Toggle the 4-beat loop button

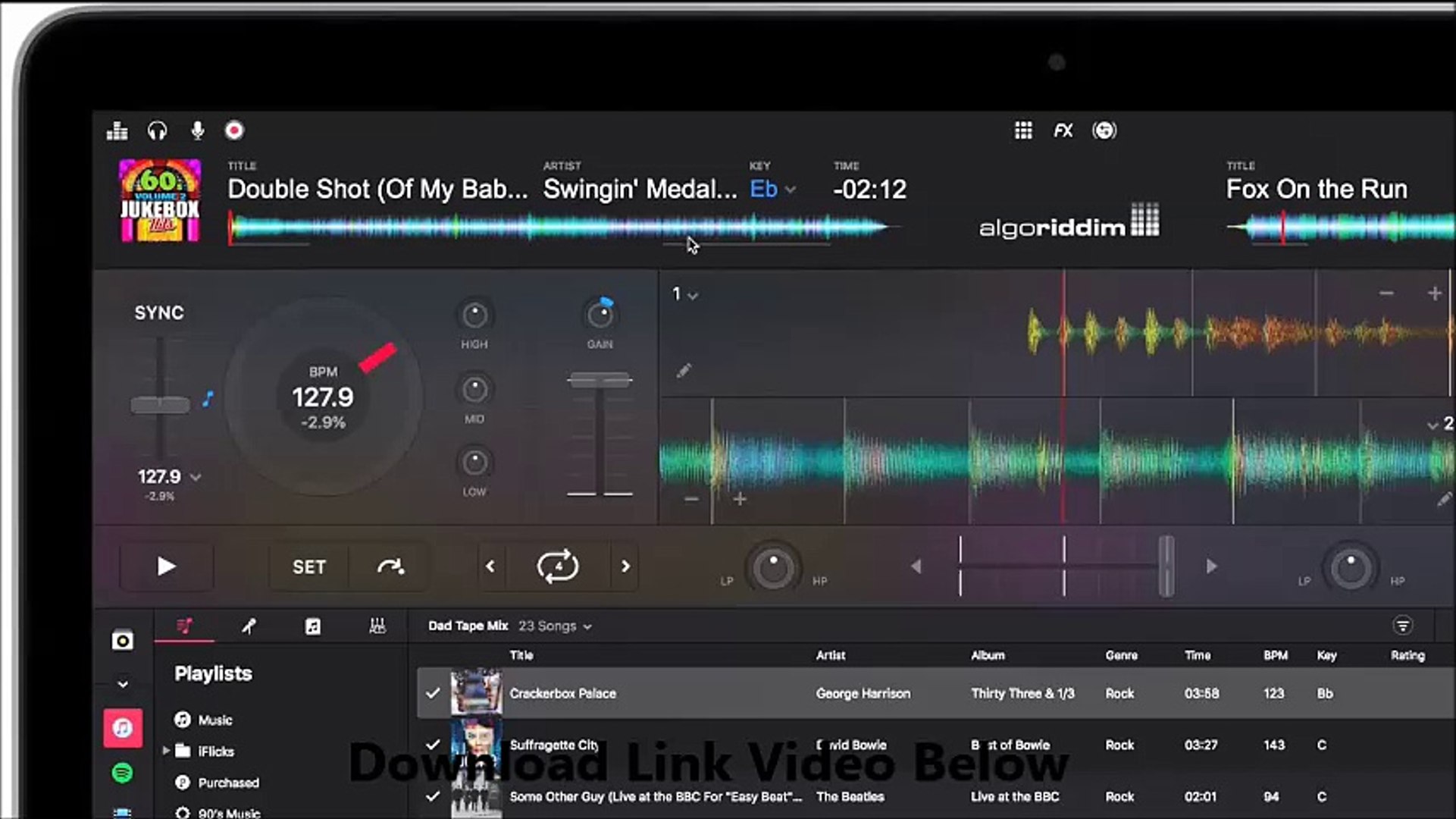click(x=558, y=566)
